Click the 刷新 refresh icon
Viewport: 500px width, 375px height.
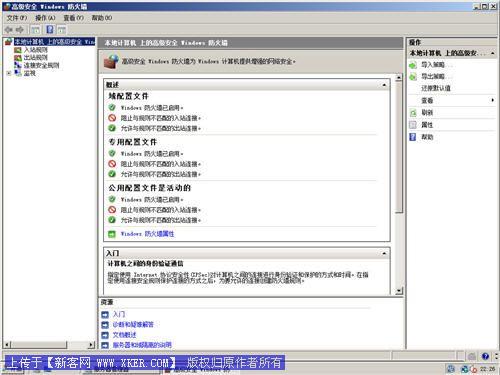(413, 113)
